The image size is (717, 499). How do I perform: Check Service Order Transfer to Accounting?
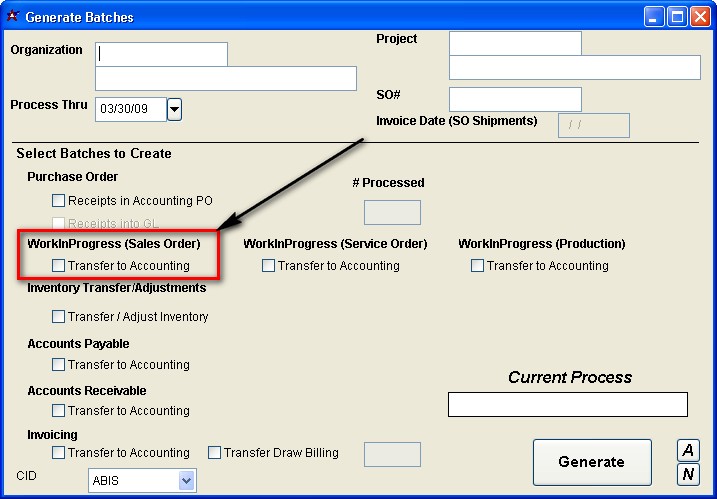tap(269, 266)
